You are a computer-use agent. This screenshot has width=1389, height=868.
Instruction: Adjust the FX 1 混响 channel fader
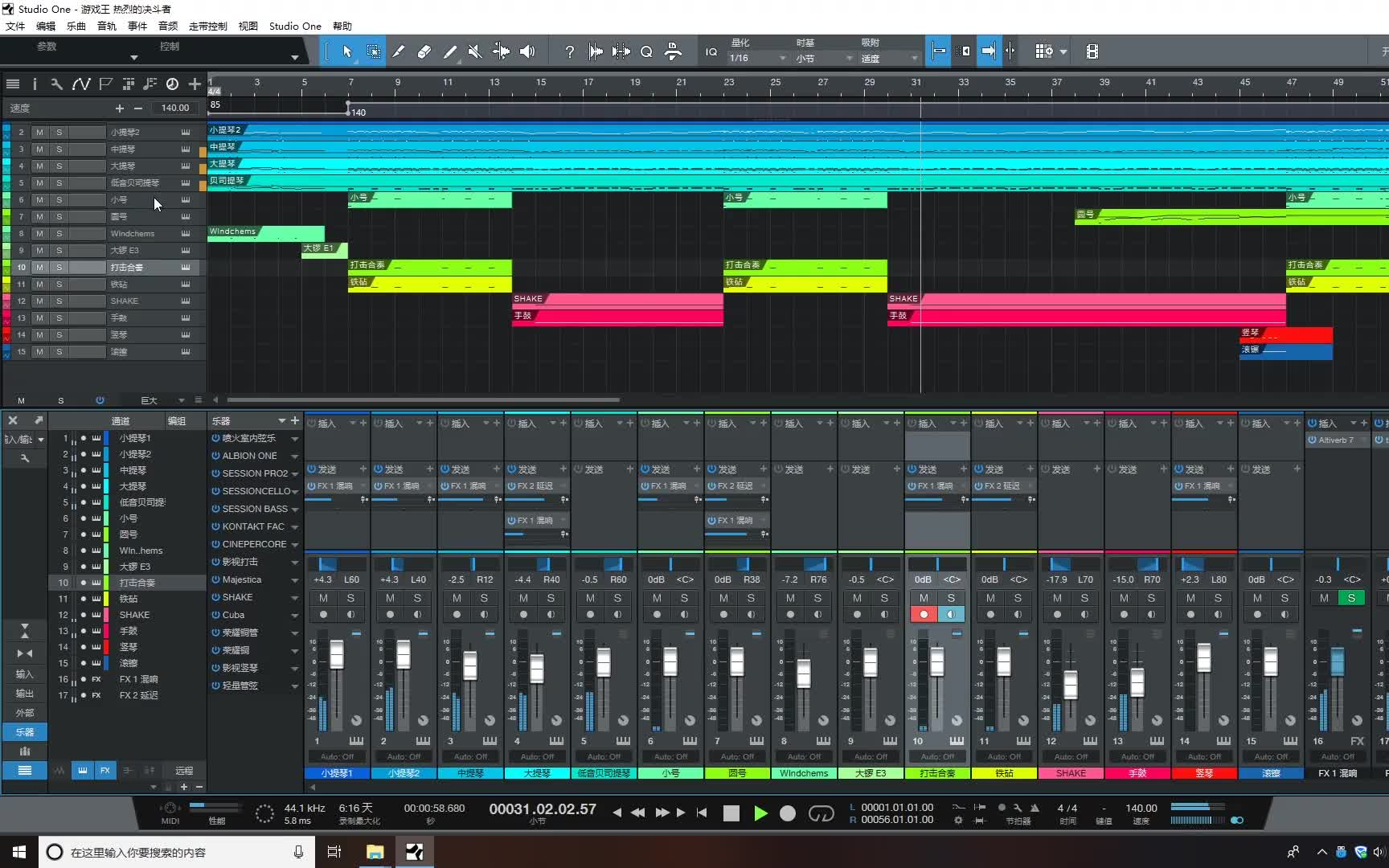1337,661
